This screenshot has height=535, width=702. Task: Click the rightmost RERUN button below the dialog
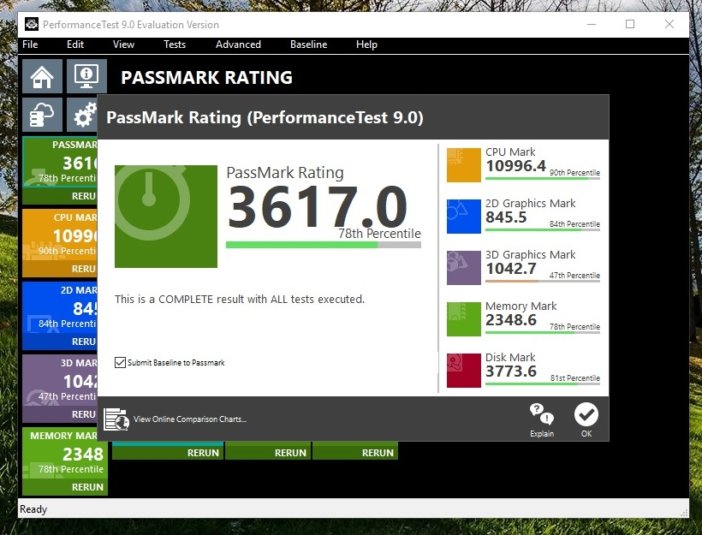(x=355, y=453)
